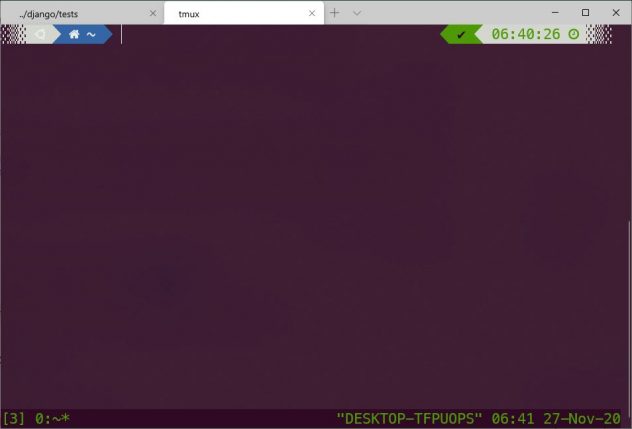Open the new-tab profile dropdown
Screen dimensions: 632x429
pos(357,13)
